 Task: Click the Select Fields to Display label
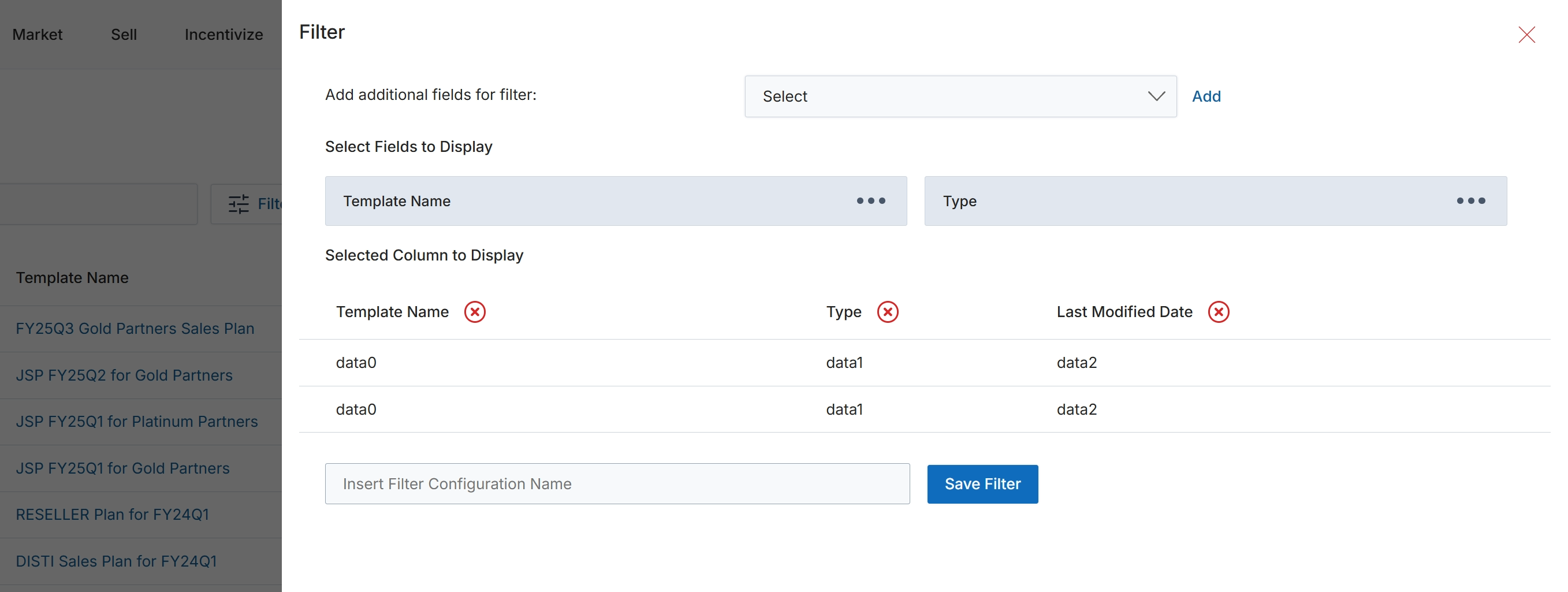tap(408, 147)
